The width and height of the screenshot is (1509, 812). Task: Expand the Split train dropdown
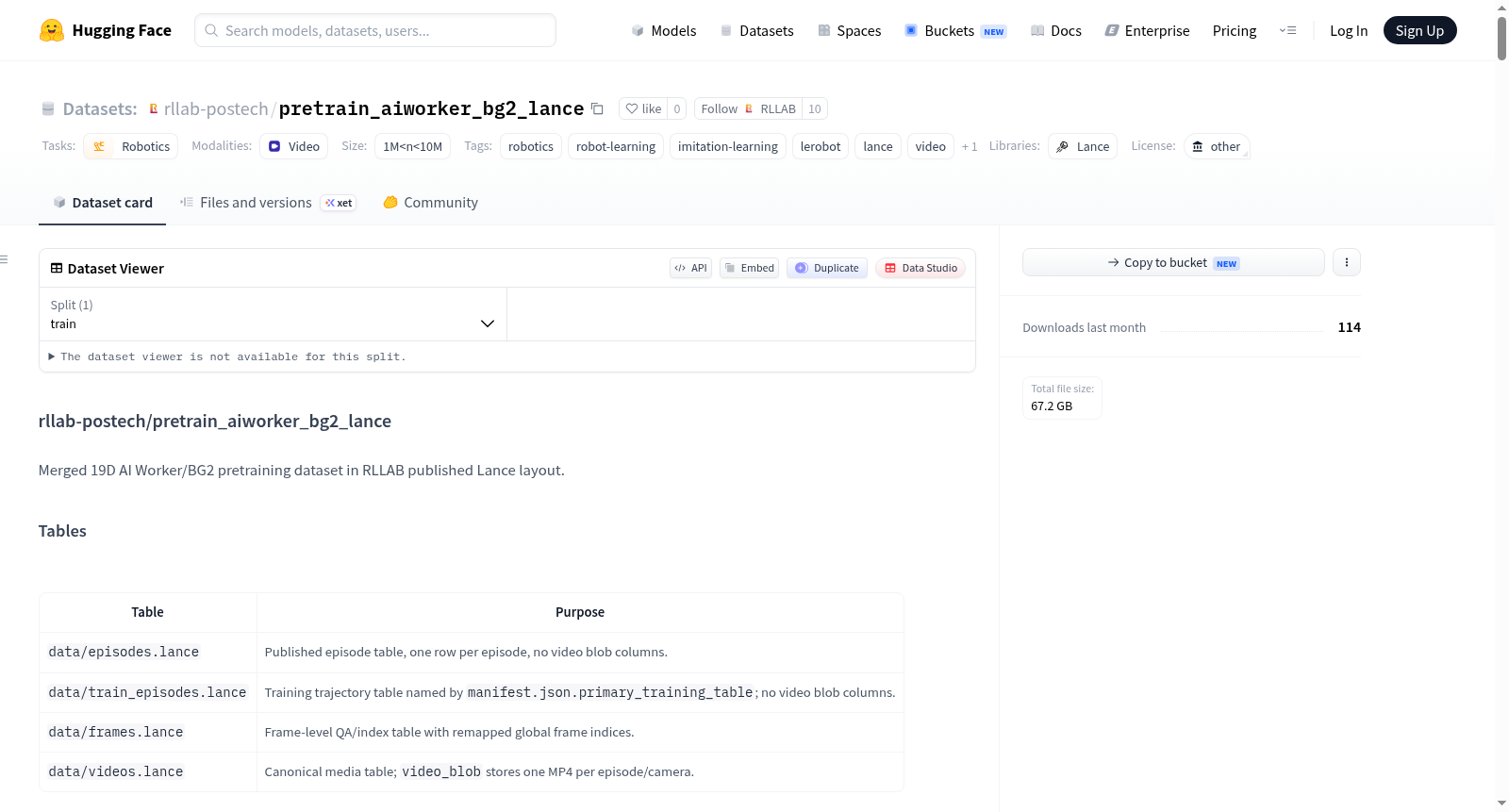point(273,314)
